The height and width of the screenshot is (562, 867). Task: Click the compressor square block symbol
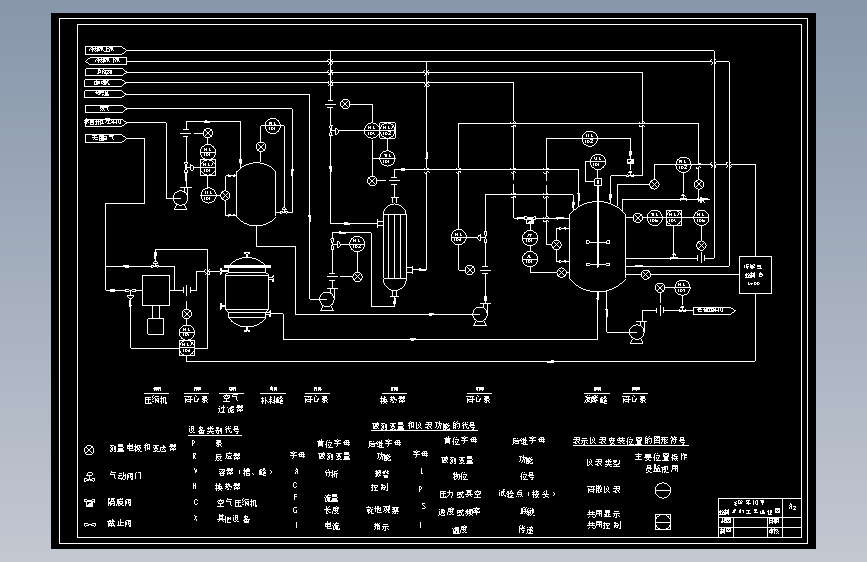click(x=156, y=290)
